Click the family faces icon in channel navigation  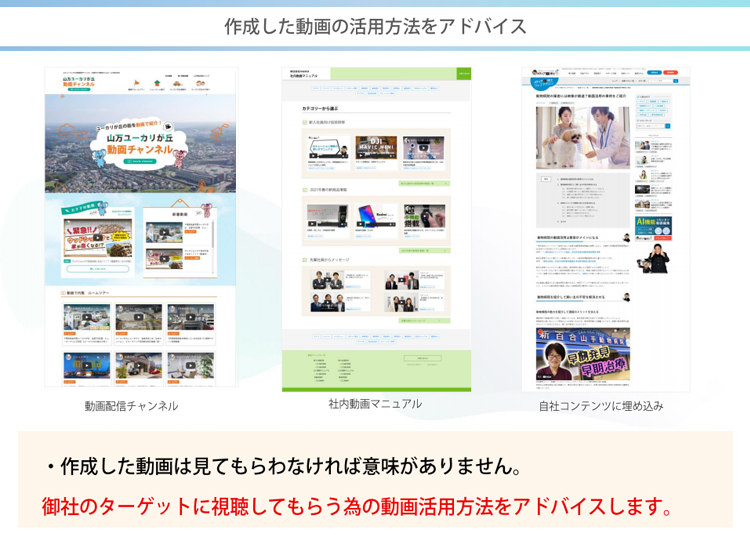[x=200, y=83]
